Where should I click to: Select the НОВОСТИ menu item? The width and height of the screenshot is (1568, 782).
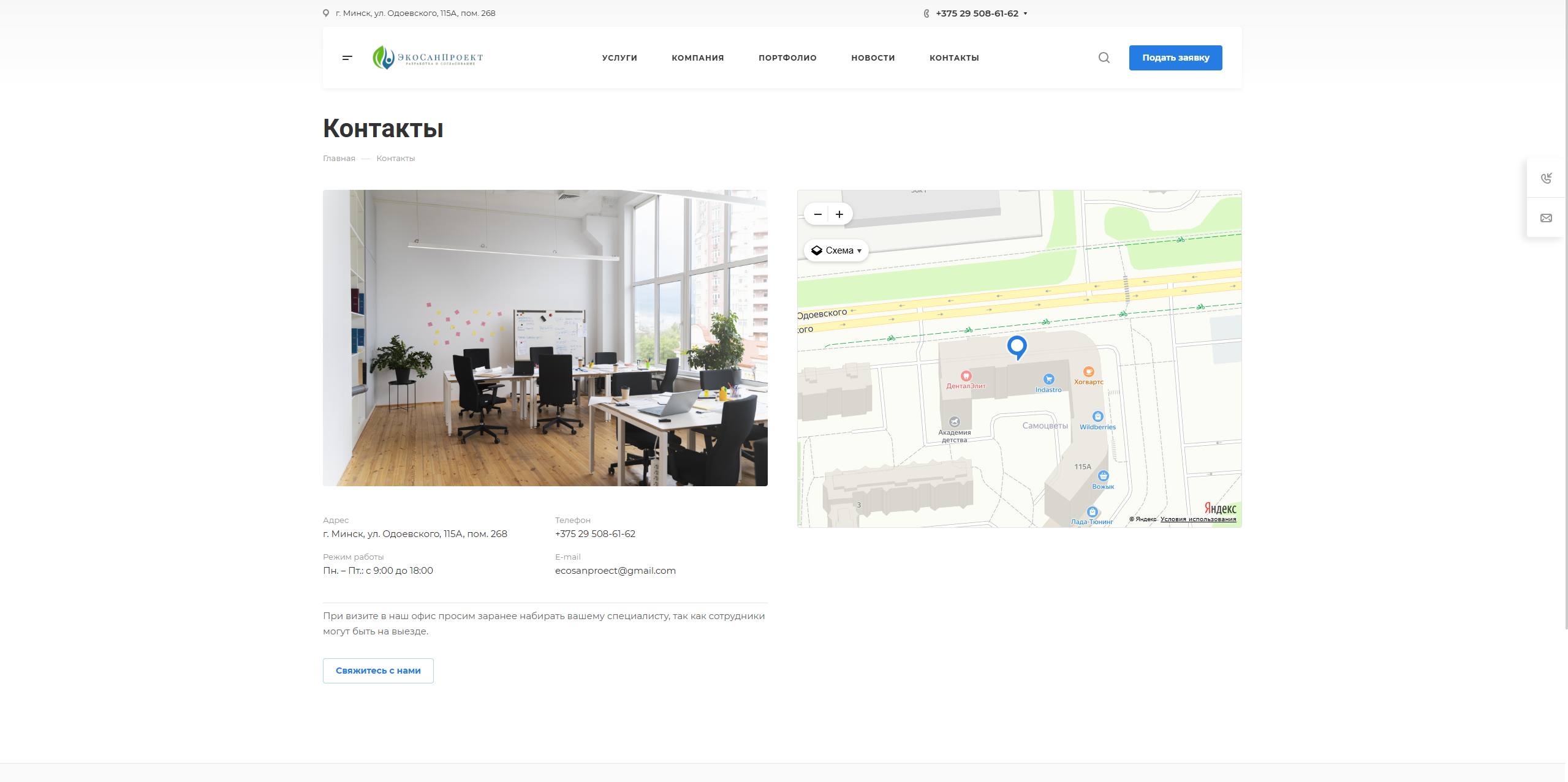pyautogui.click(x=873, y=58)
